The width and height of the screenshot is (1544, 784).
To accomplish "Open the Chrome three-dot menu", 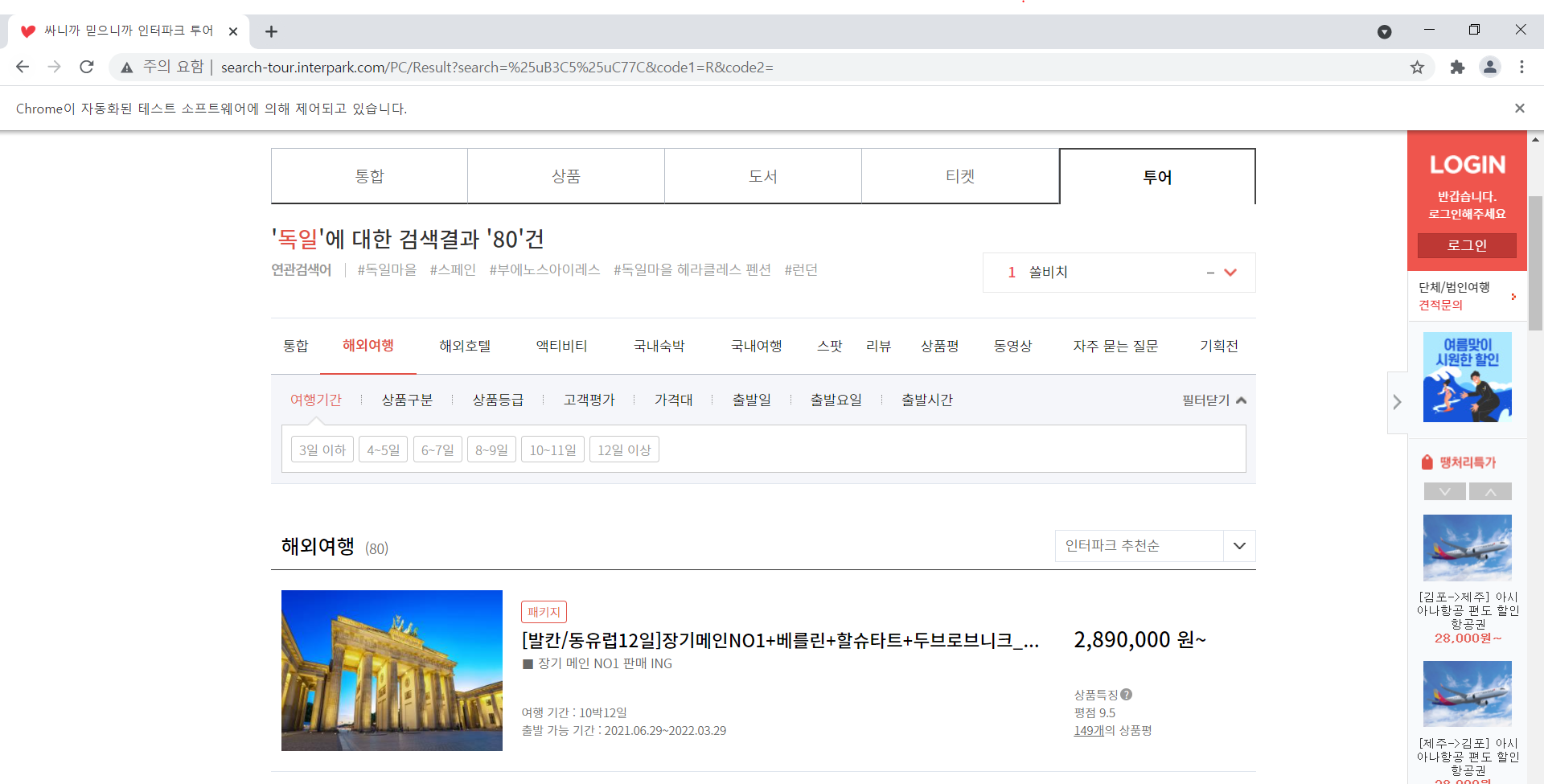I will 1521,68.
